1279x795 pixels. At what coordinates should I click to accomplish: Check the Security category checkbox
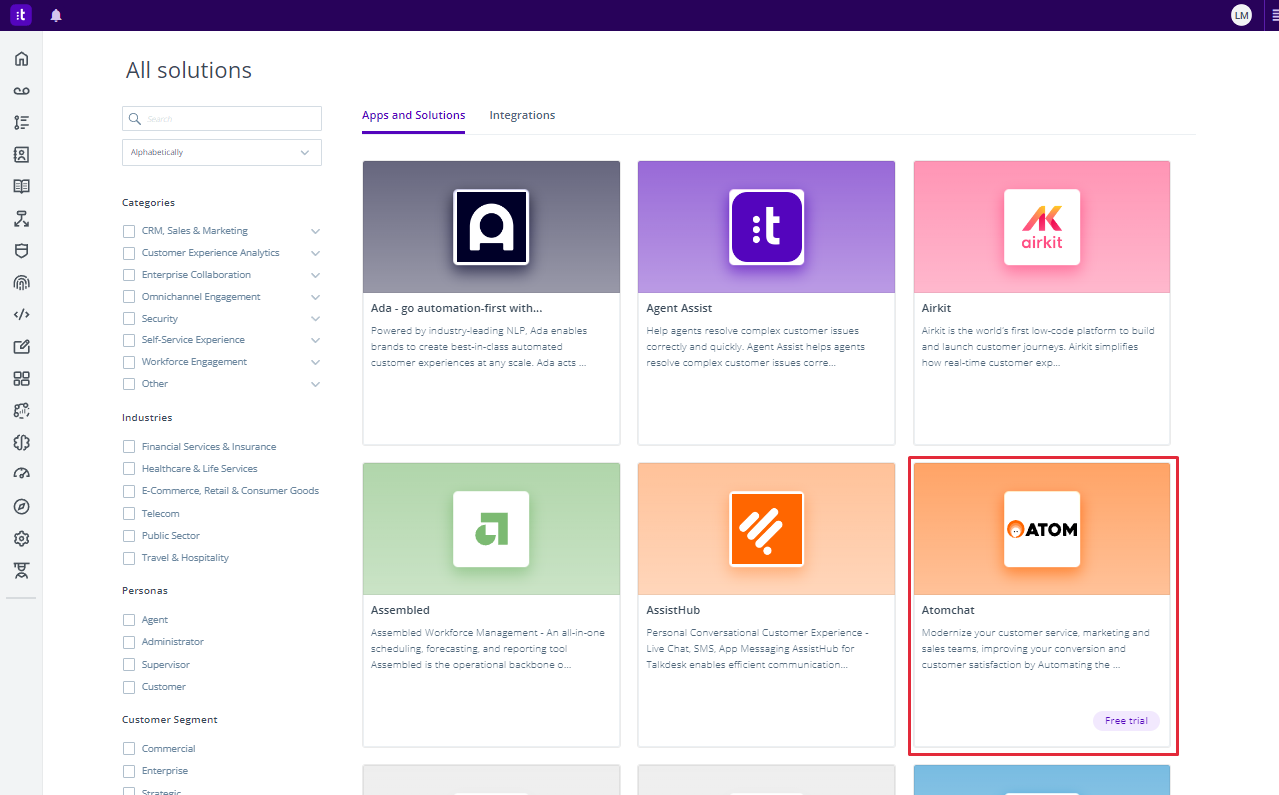pyautogui.click(x=129, y=319)
